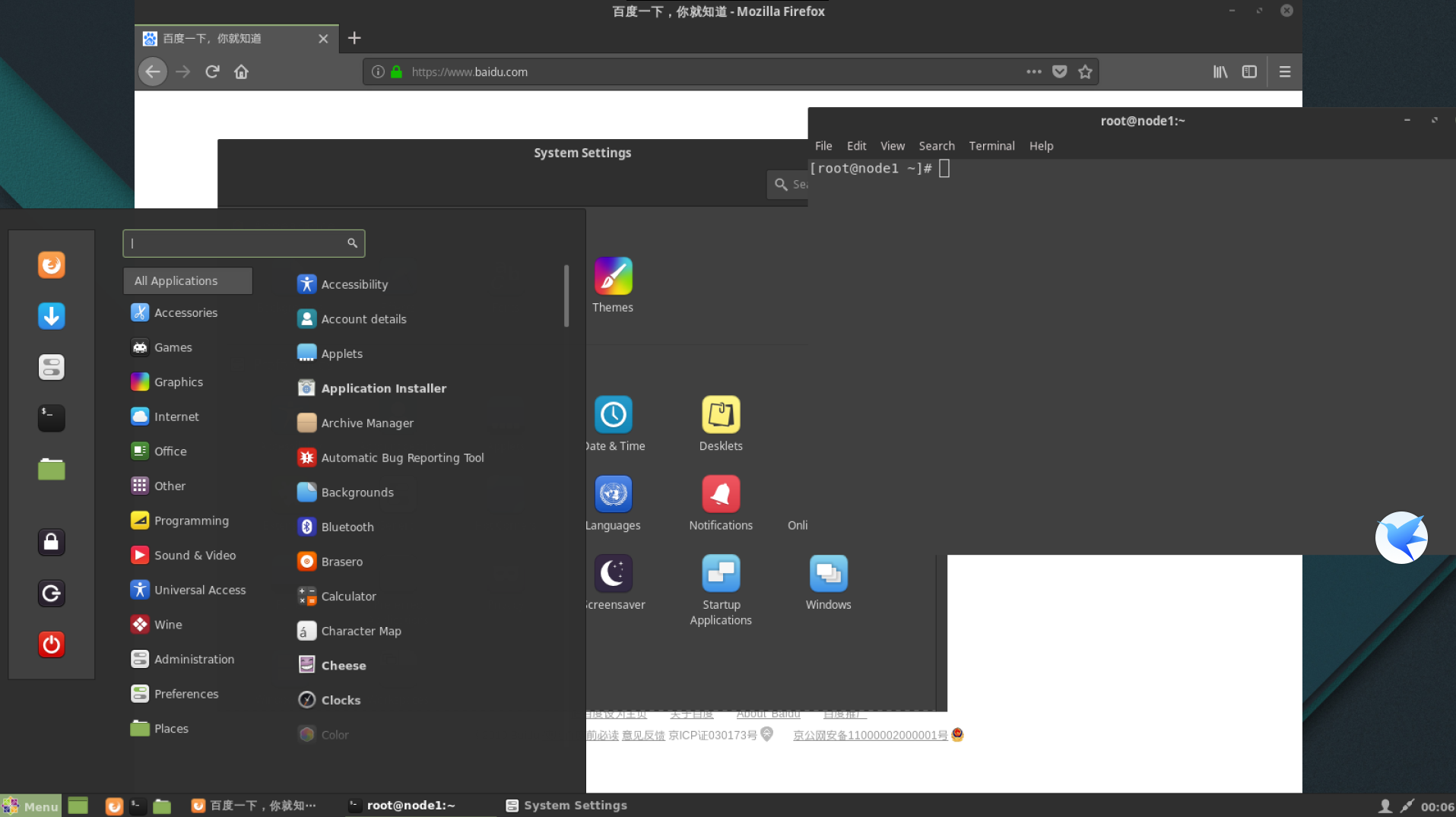Bookmark the page with the star icon
The width and height of the screenshot is (1456, 817).
click(x=1085, y=71)
